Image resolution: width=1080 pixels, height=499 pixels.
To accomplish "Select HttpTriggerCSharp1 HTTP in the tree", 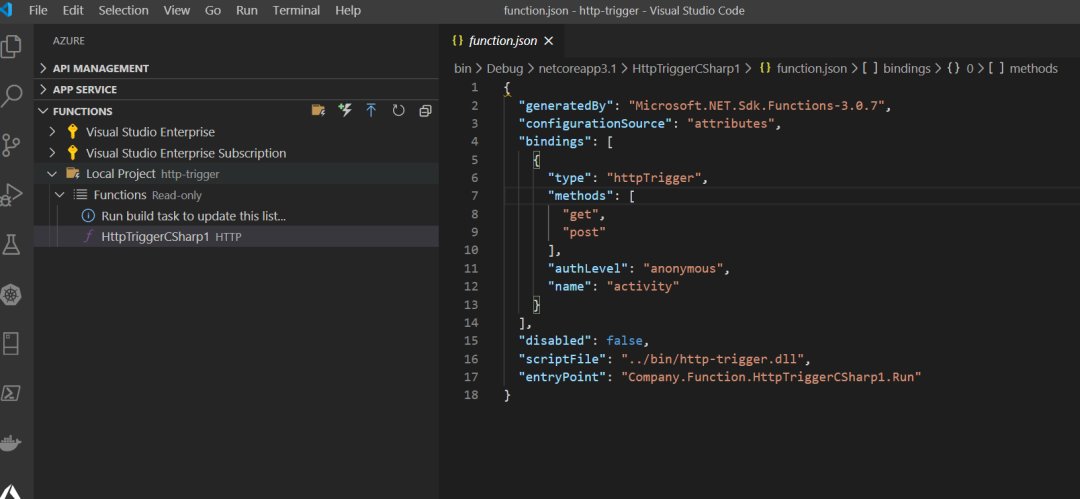I will coord(236,236).
